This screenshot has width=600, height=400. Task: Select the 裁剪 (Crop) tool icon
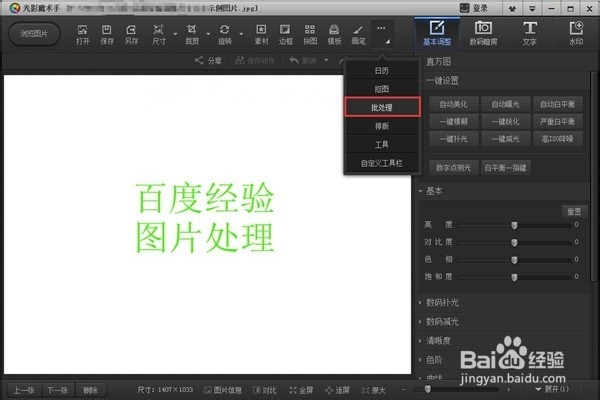point(192,34)
